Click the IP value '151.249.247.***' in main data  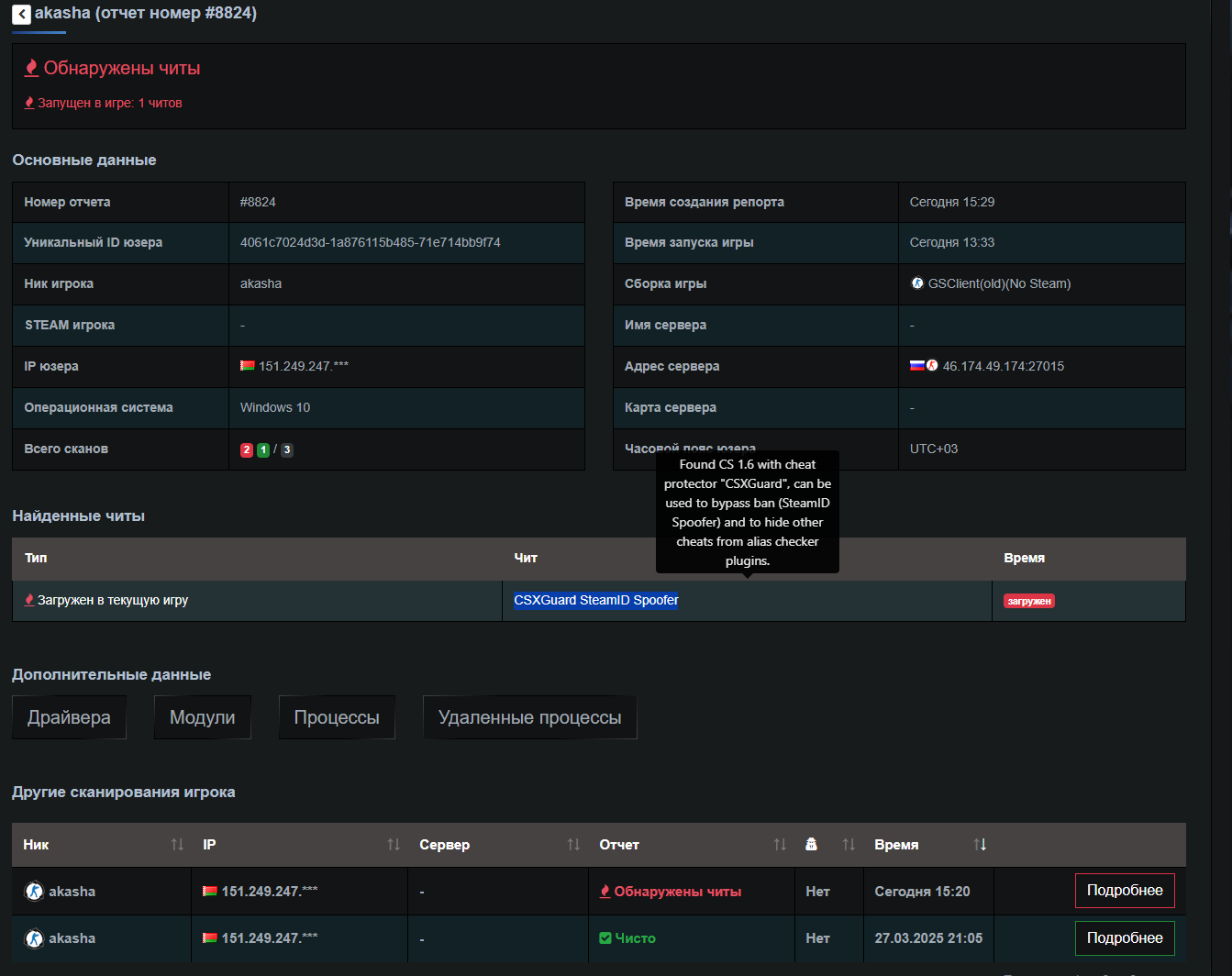[304, 366]
